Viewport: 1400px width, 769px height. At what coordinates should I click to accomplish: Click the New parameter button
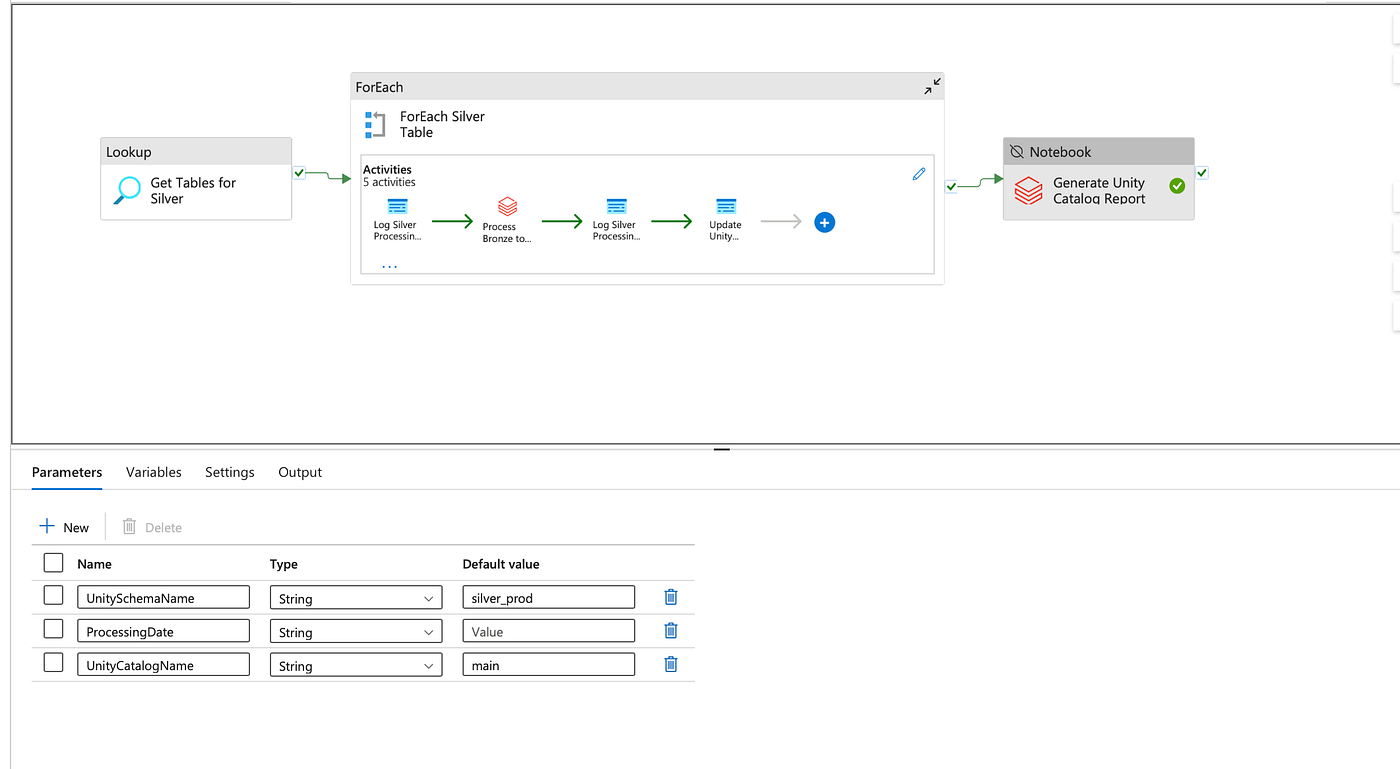click(64, 527)
